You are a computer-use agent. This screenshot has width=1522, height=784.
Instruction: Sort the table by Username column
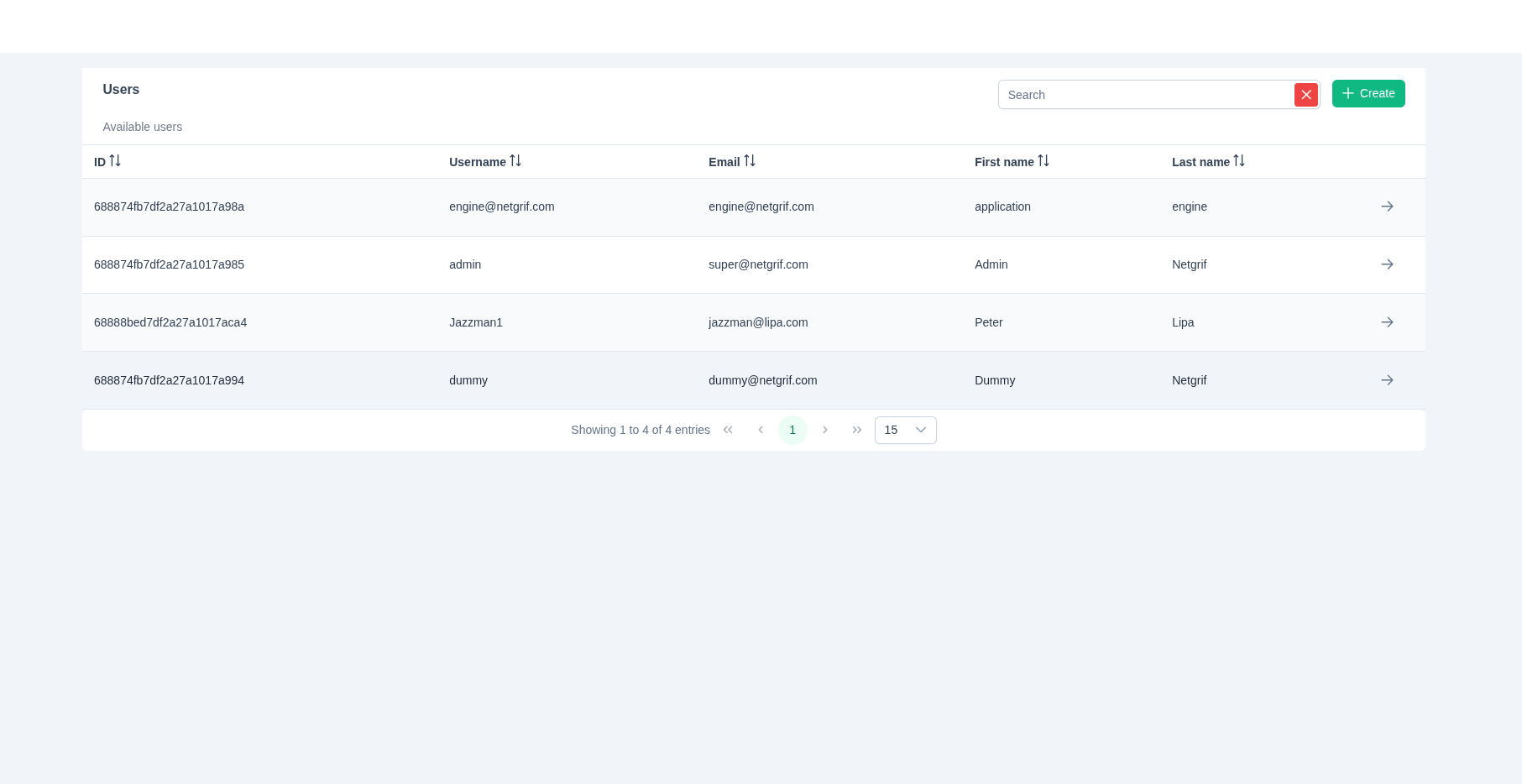pyautogui.click(x=515, y=161)
